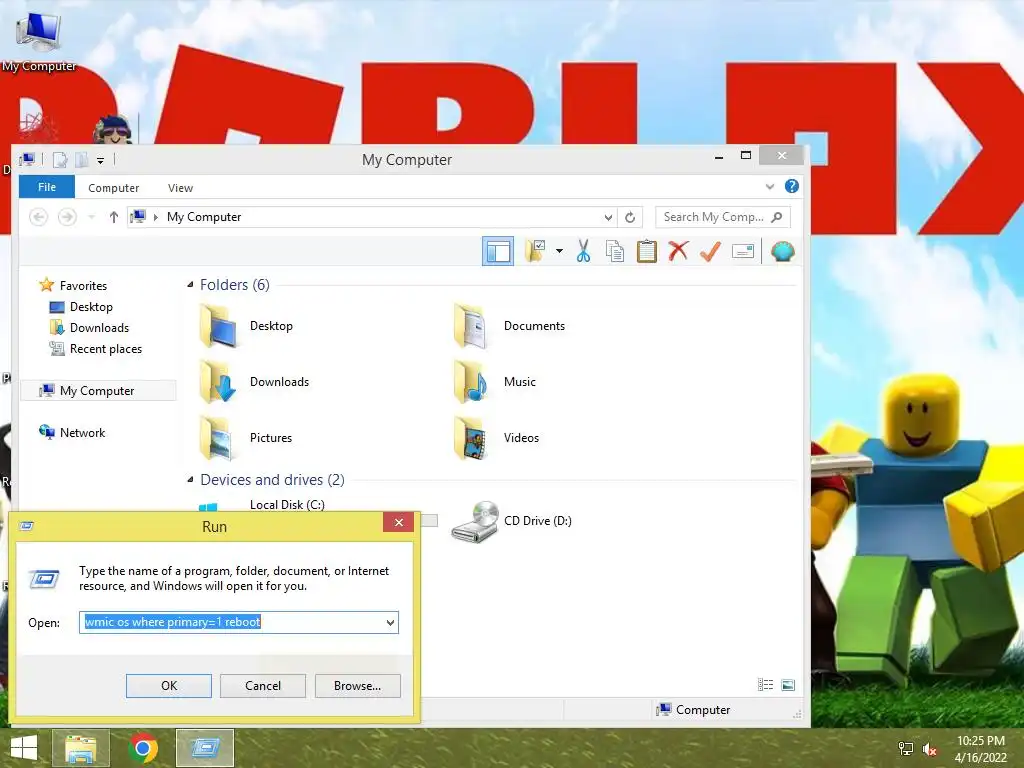Open the View ribbon tab

point(180,188)
